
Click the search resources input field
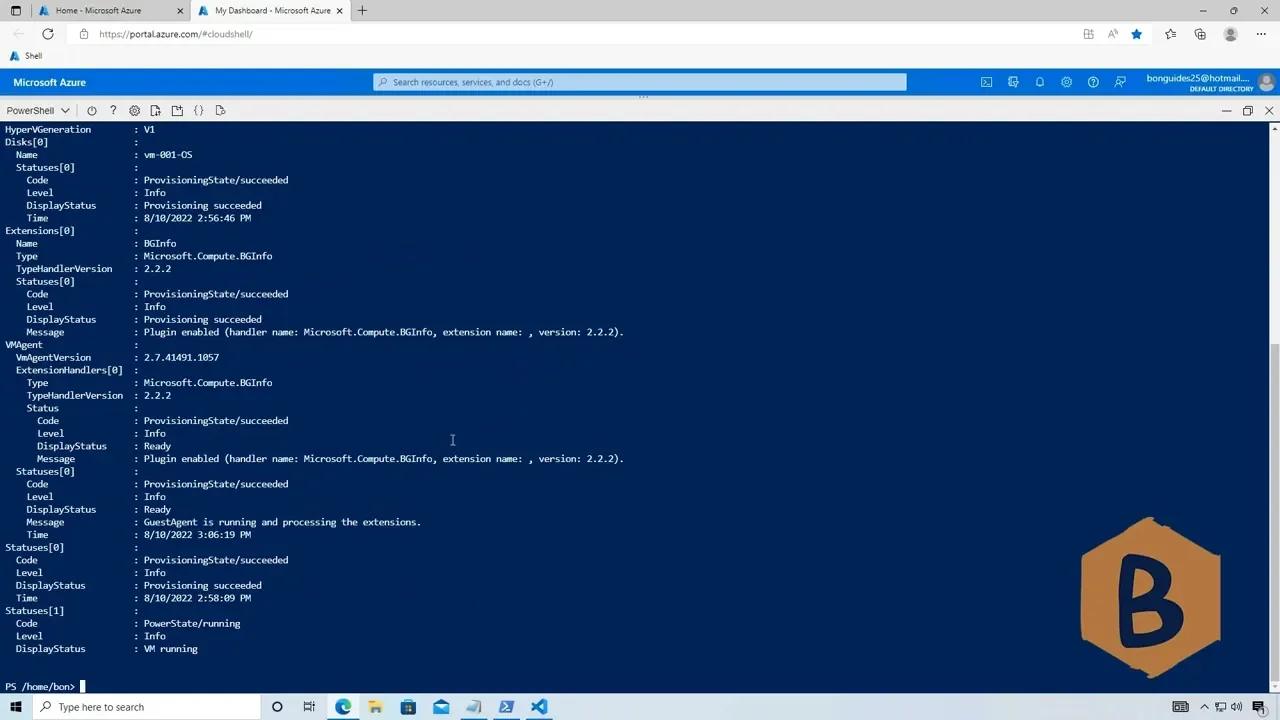coord(640,82)
